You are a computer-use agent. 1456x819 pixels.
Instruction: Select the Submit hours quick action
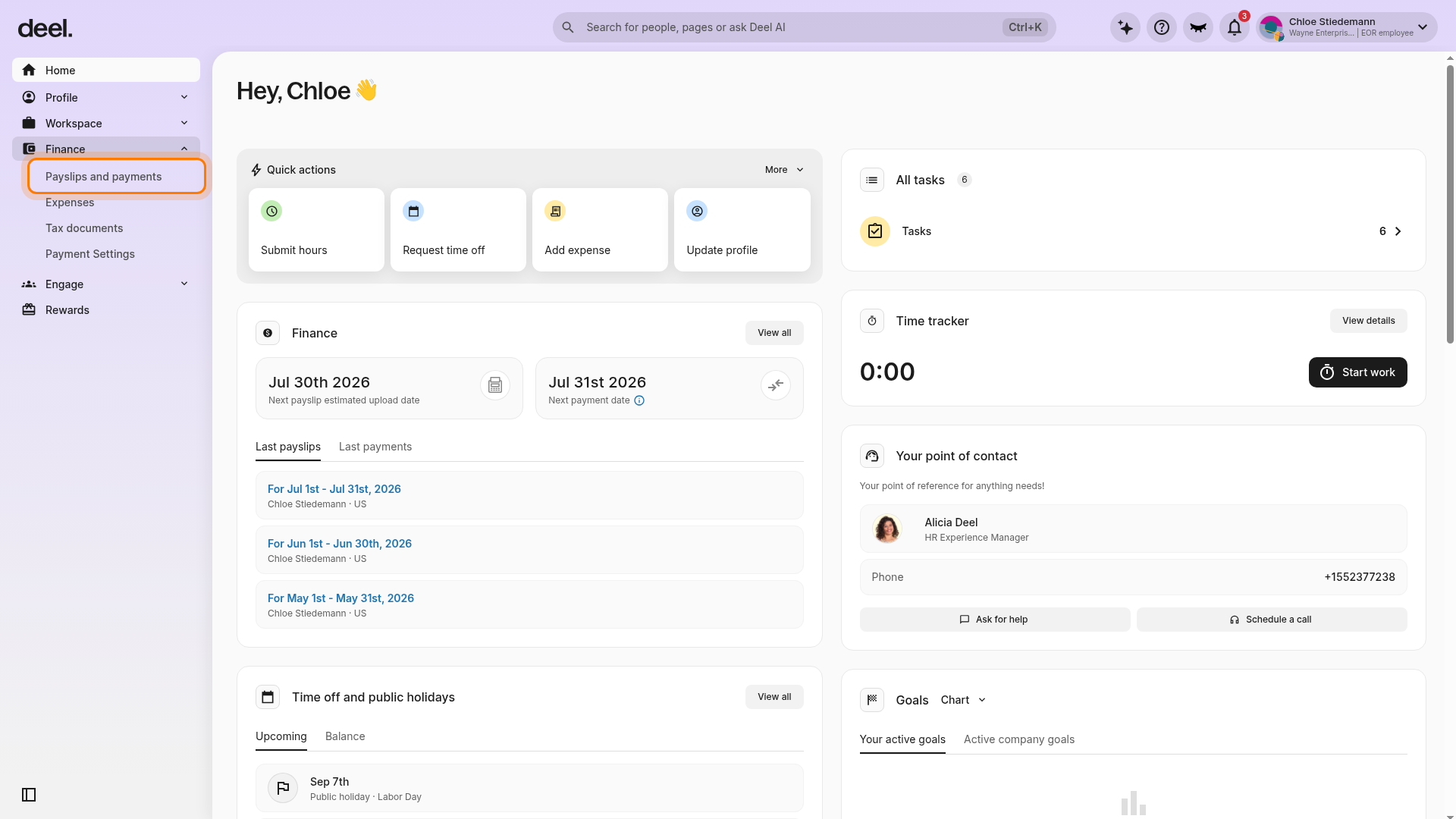[x=316, y=230]
